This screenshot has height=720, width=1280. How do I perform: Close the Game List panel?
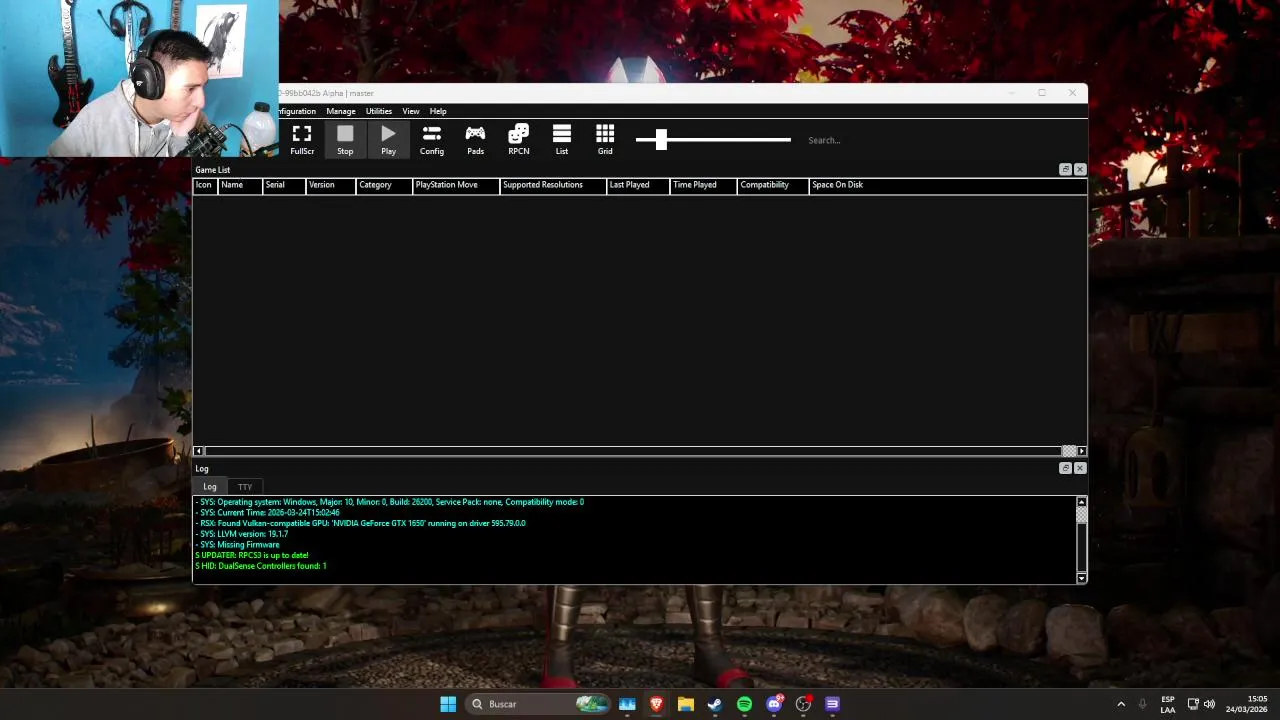click(1080, 170)
